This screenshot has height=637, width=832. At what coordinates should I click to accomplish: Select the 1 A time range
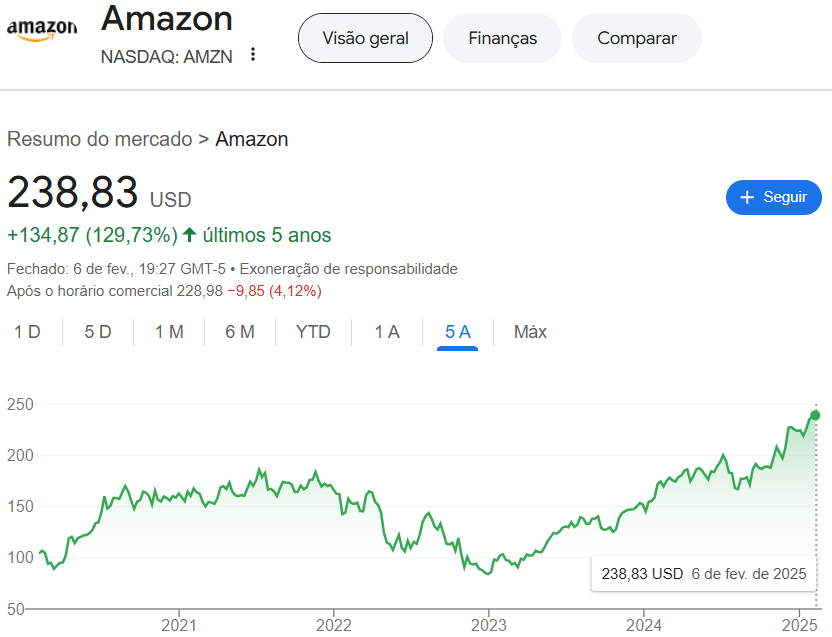pyautogui.click(x=387, y=332)
